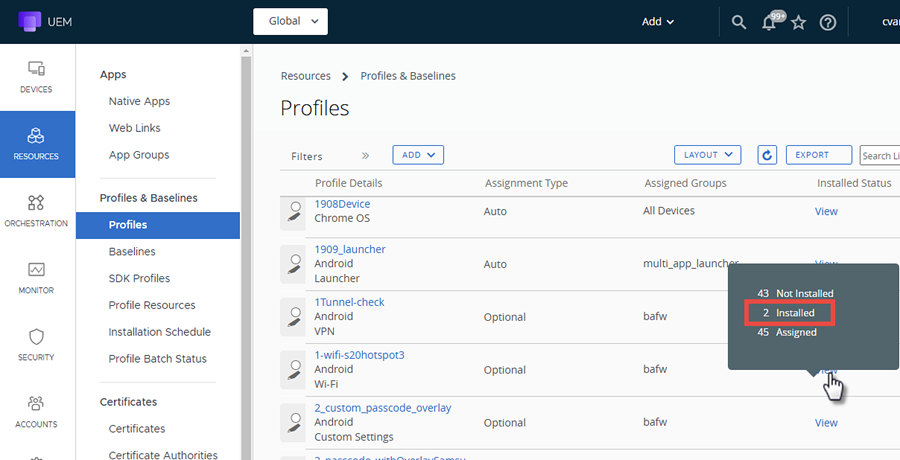Open Native Apps menu item
This screenshot has width=900, height=460.
click(139, 101)
